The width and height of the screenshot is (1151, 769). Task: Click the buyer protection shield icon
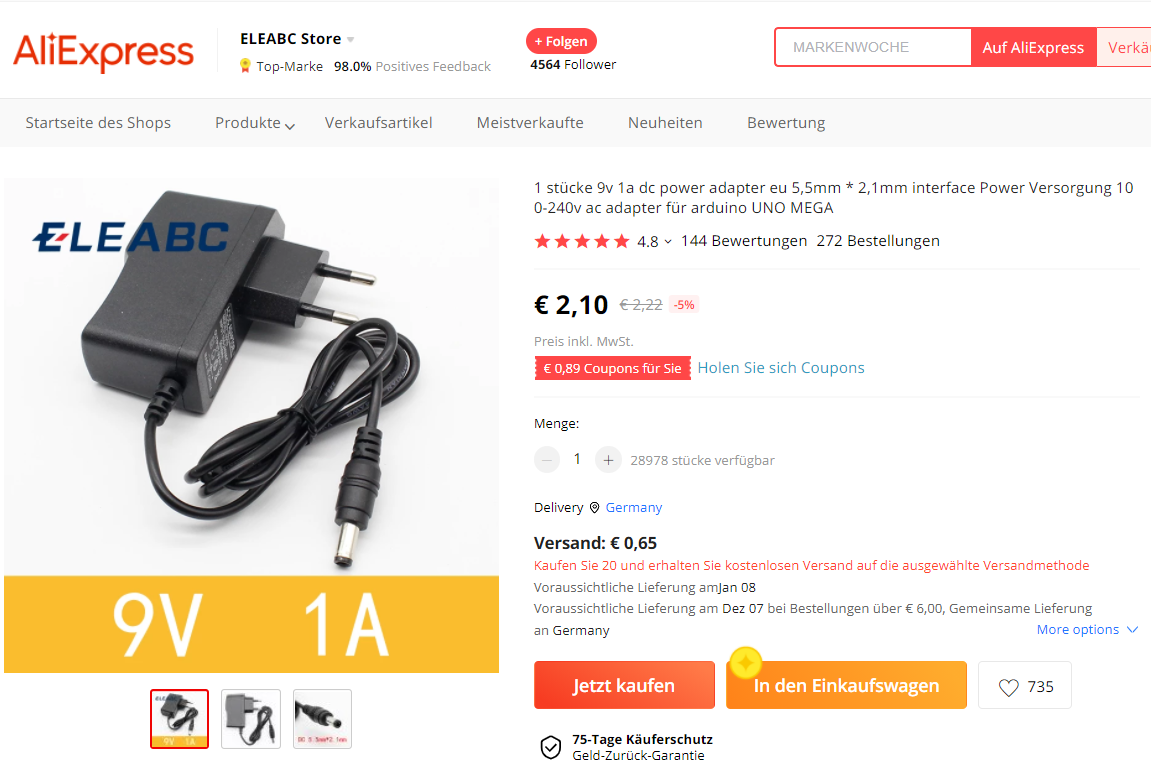tap(551, 747)
